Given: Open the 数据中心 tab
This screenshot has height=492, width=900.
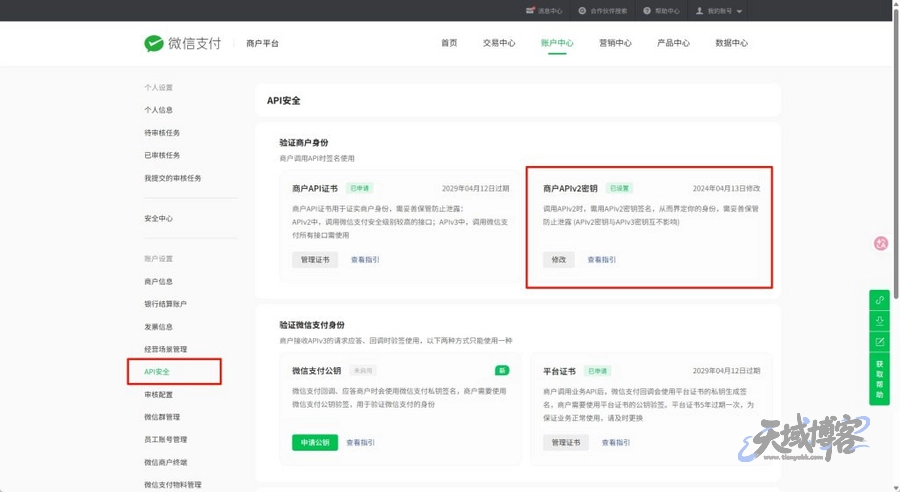Looking at the screenshot, I should pyautogui.click(x=731, y=43).
